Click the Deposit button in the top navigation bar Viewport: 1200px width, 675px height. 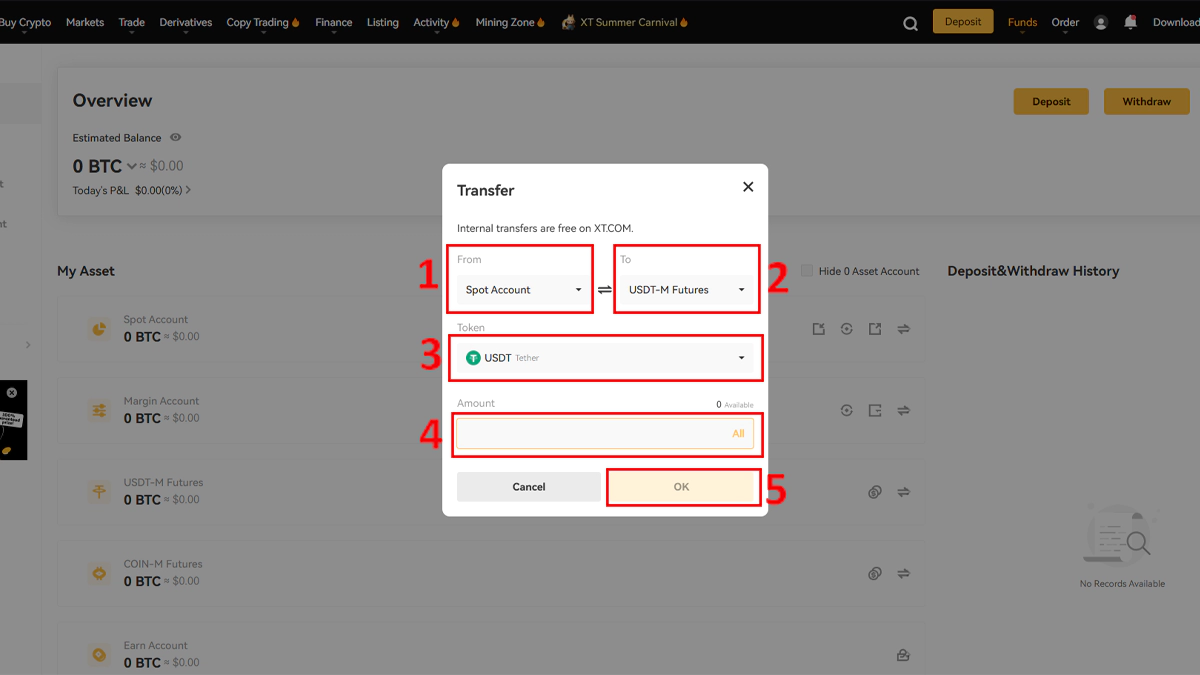(x=963, y=22)
